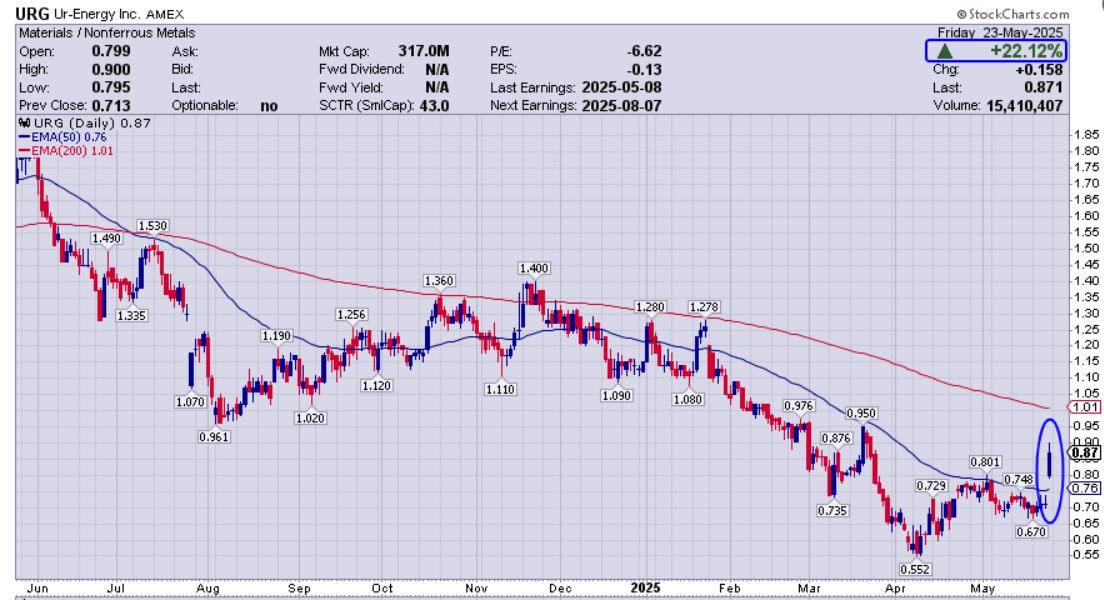Screen dimensions: 1104x600
Task: Click the Aug label on the time axis
Action: pos(208,588)
